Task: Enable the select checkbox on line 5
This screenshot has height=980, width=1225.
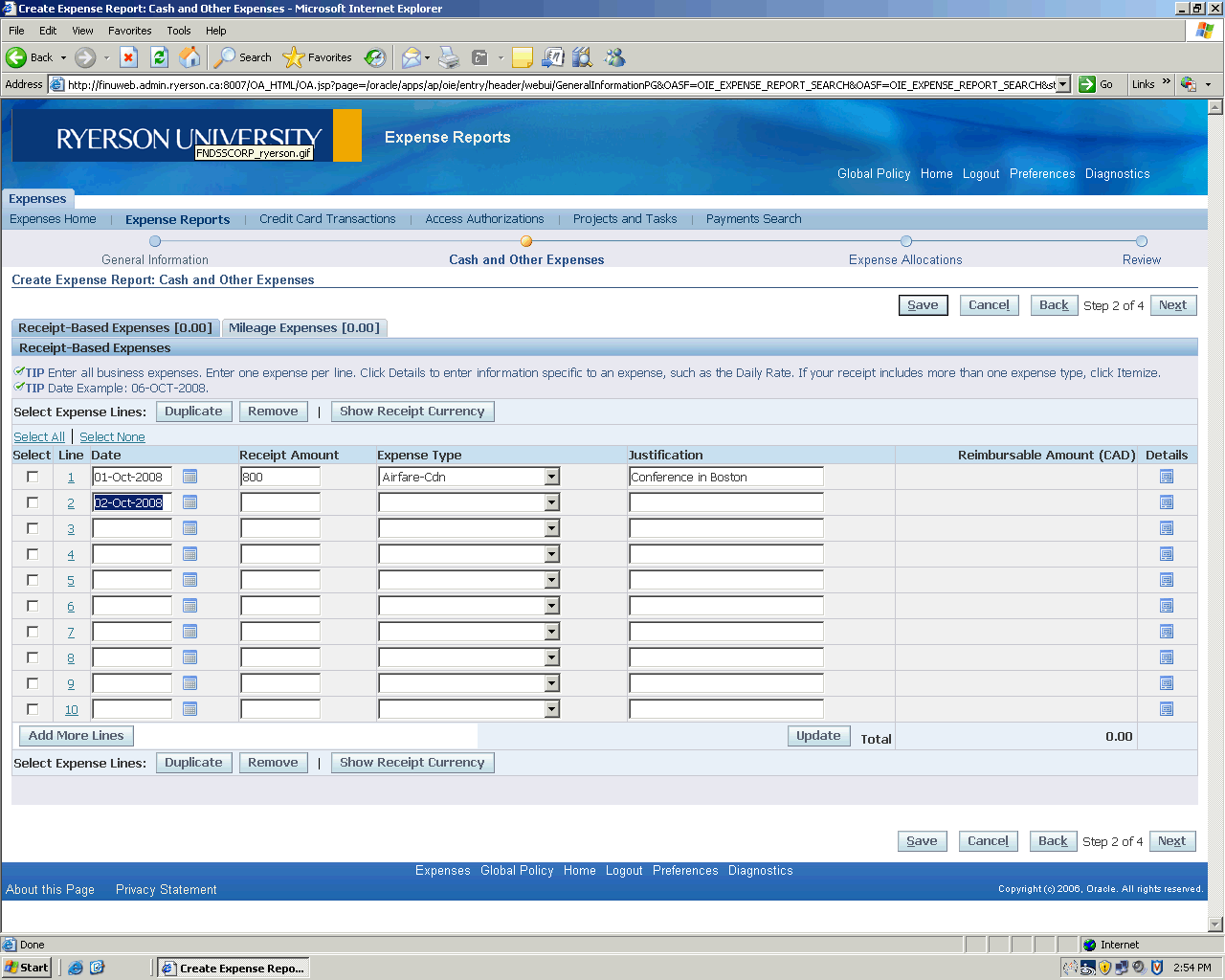Action: [x=33, y=580]
